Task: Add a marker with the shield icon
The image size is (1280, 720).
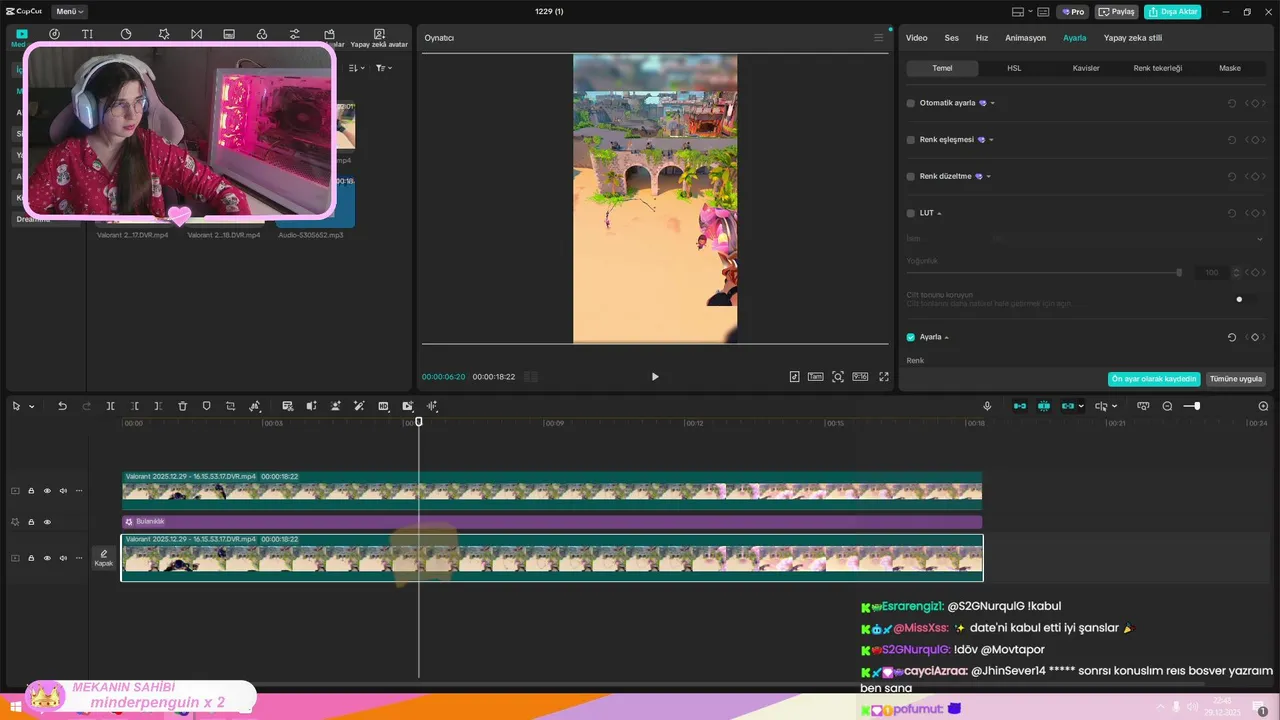Action: [x=206, y=406]
